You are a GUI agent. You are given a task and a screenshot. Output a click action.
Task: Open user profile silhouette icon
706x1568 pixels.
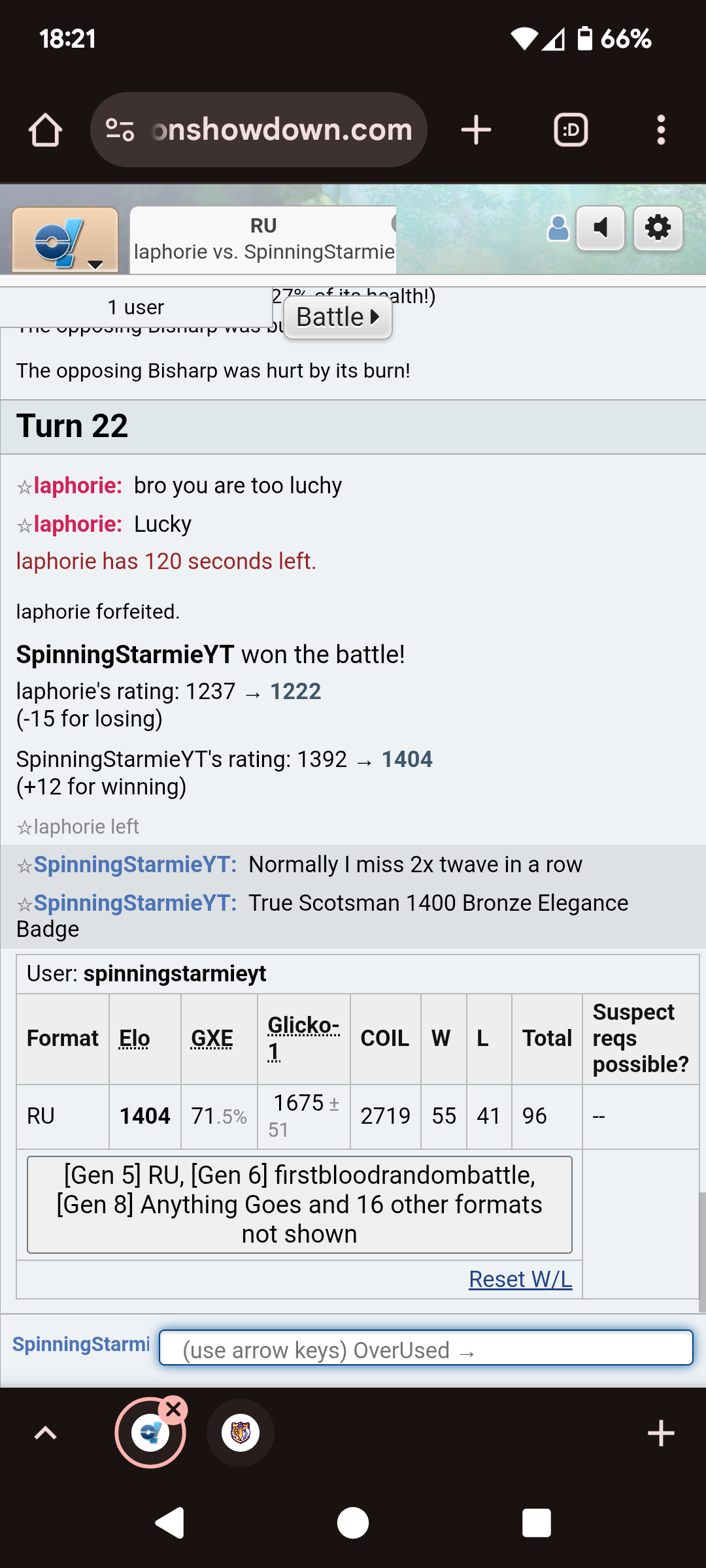click(558, 229)
